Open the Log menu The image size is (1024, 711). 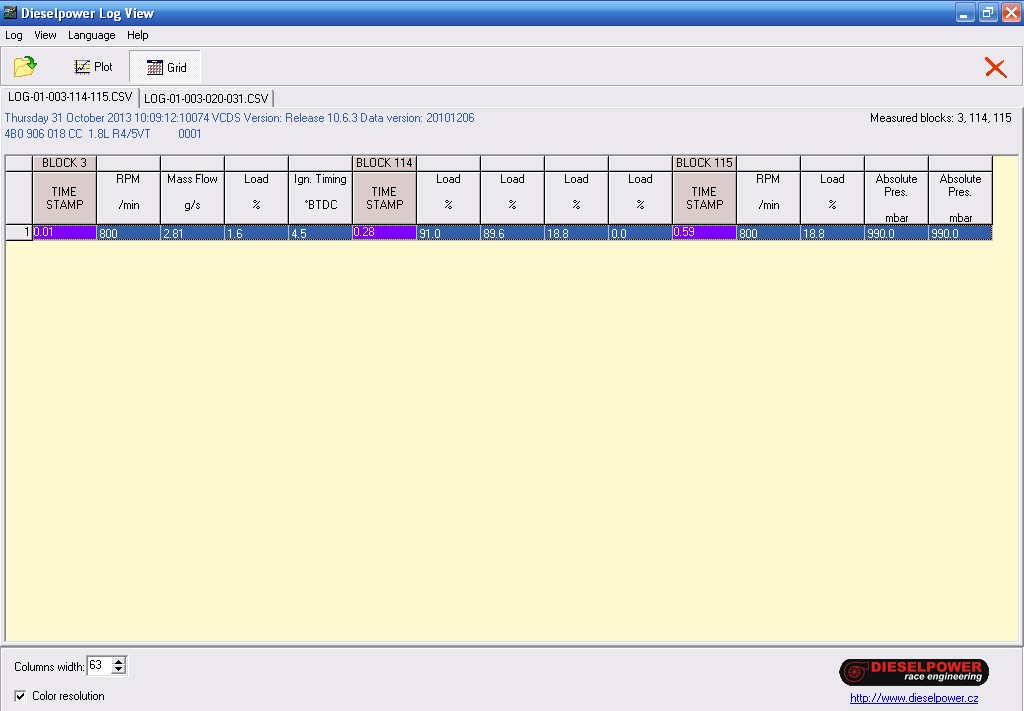[x=14, y=35]
